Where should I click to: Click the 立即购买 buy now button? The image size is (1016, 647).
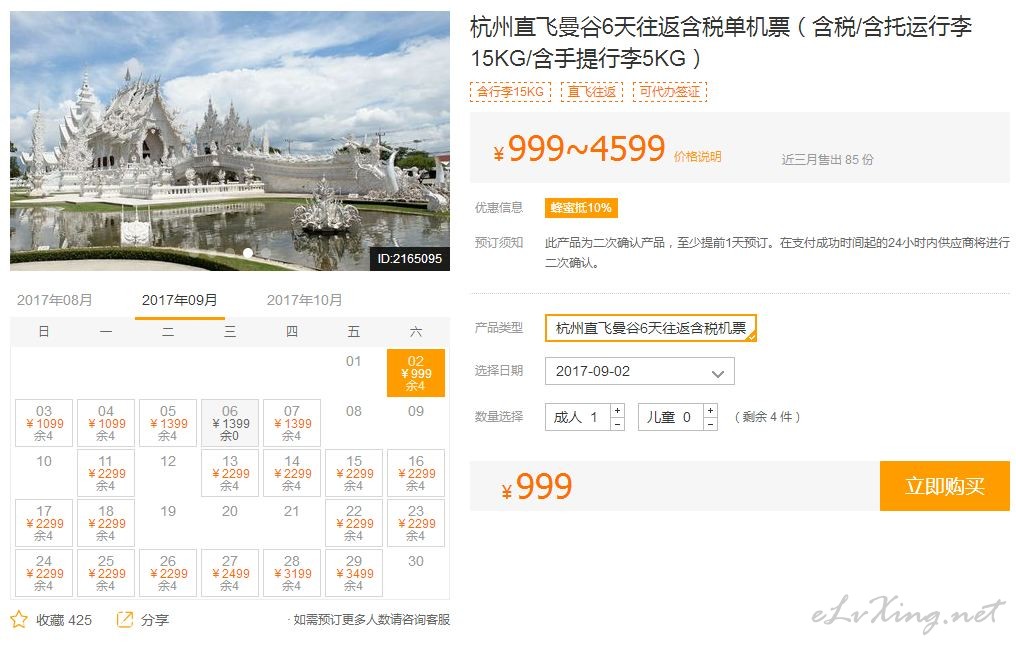tap(945, 486)
